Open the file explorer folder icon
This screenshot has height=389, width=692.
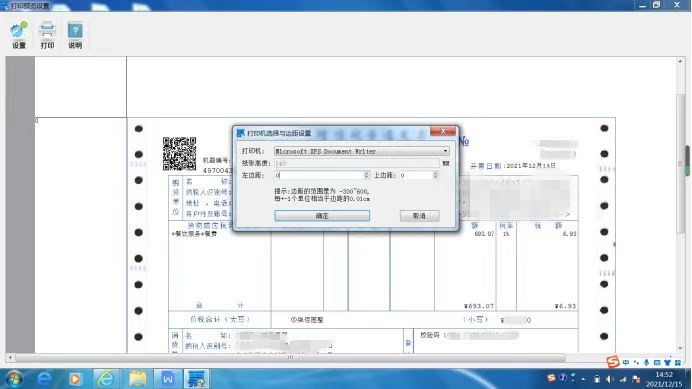(137, 379)
